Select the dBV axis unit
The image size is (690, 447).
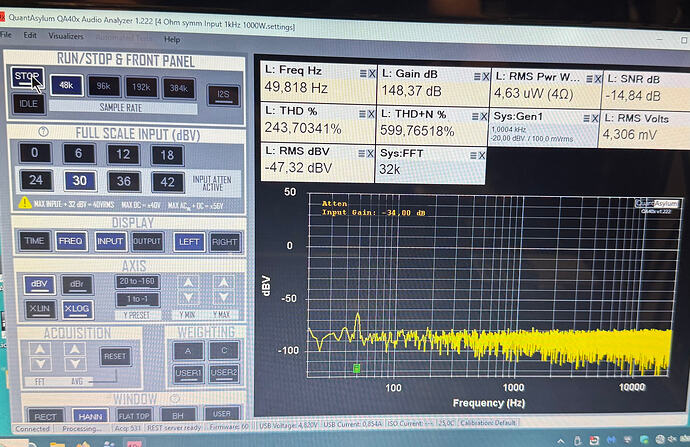(x=40, y=284)
